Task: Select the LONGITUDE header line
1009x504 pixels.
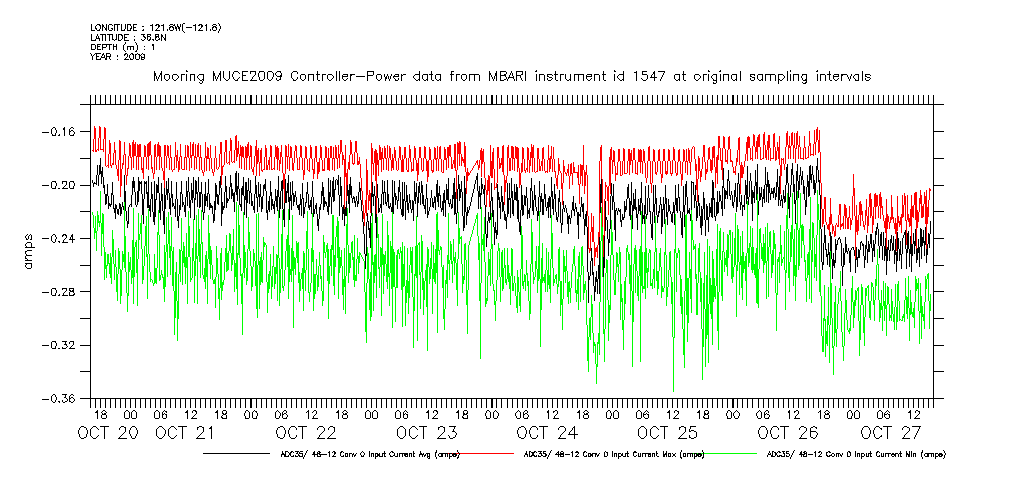Action: (x=155, y=27)
